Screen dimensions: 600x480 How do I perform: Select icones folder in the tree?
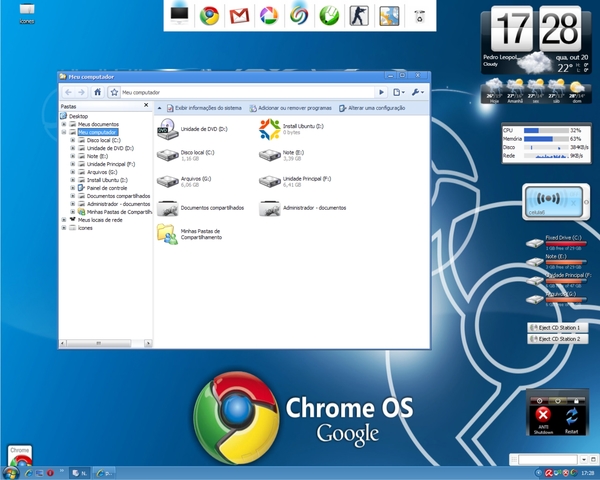click(x=85, y=228)
